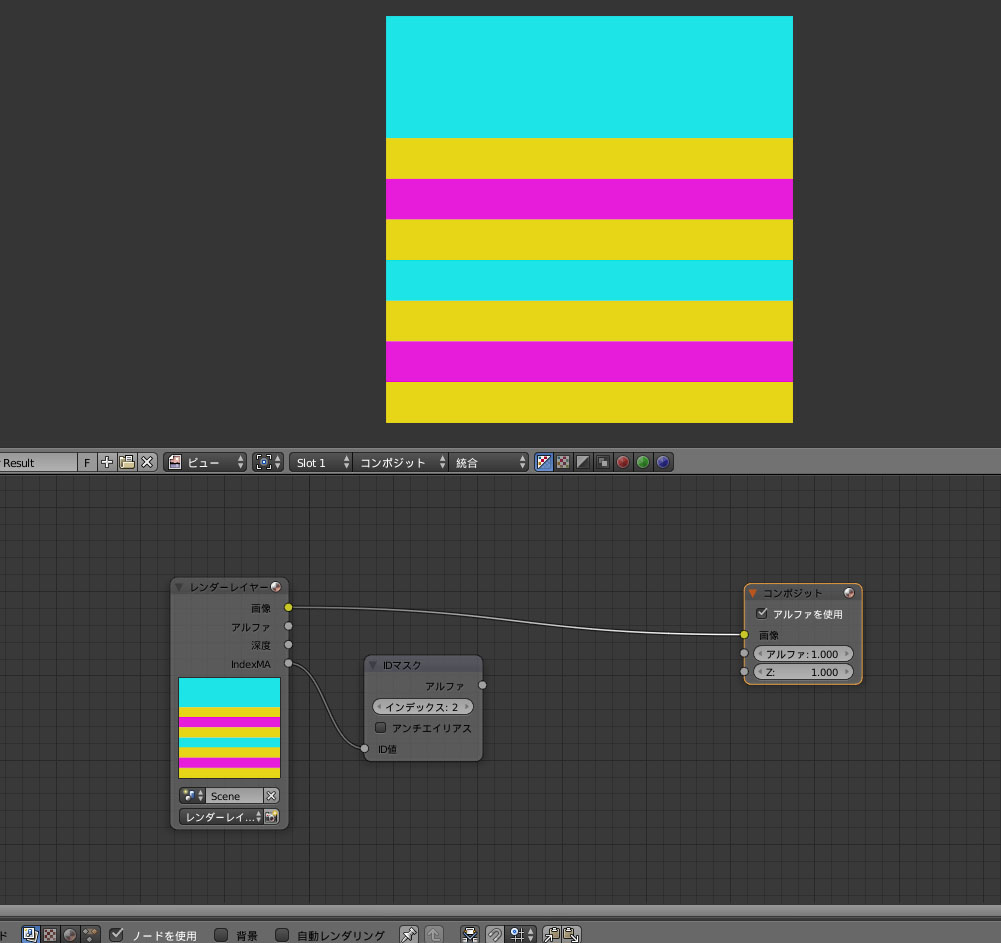Click right arrow of インデックス field
This screenshot has height=943, width=1001.
pyautogui.click(x=467, y=707)
